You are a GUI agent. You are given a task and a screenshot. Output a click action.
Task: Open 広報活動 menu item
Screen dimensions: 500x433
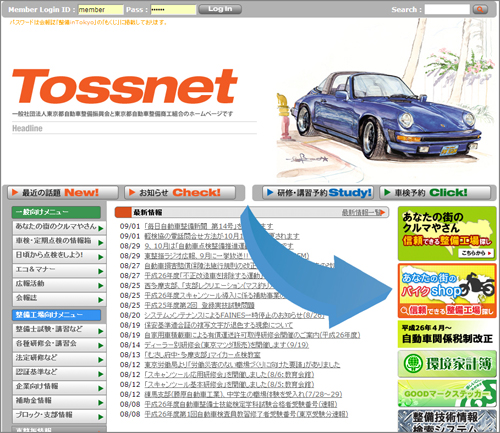click(59, 285)
